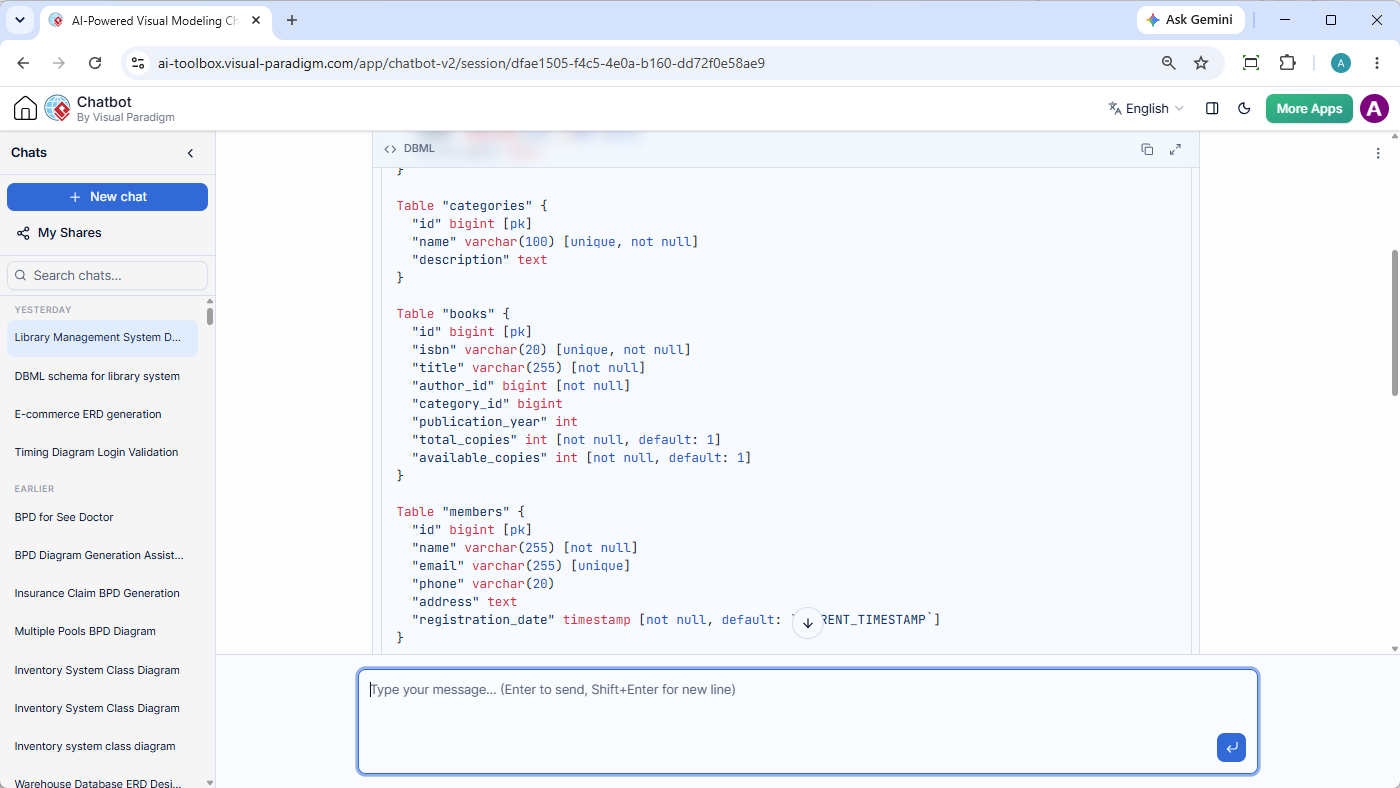Select the AI-Powered Visual Modeling tab
1400x788 pixels.
point(155,20)
